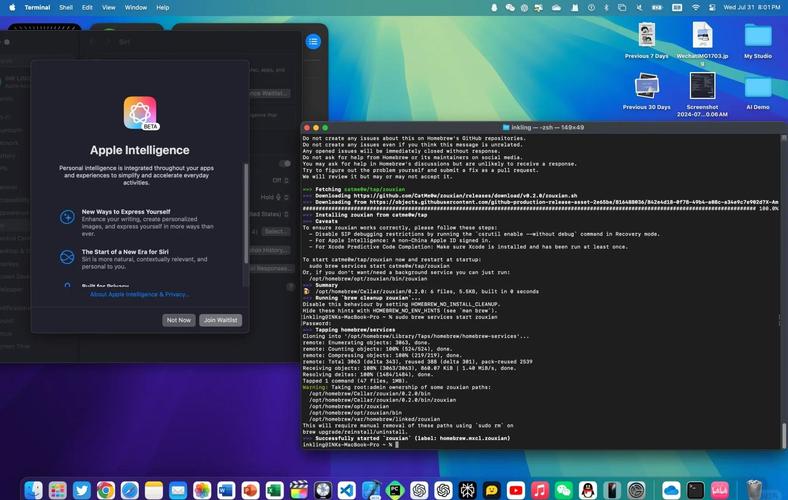Launch Microsoft PowerPoint from the Dock

[x=250, y=489]
